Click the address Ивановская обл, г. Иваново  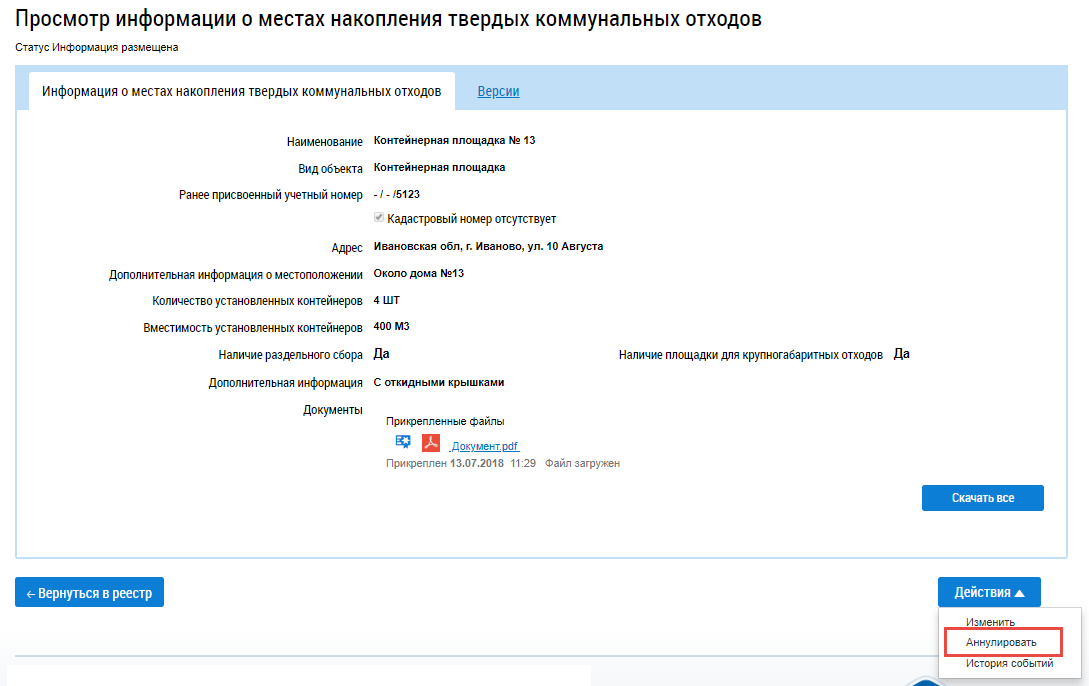tap(488, 246)
